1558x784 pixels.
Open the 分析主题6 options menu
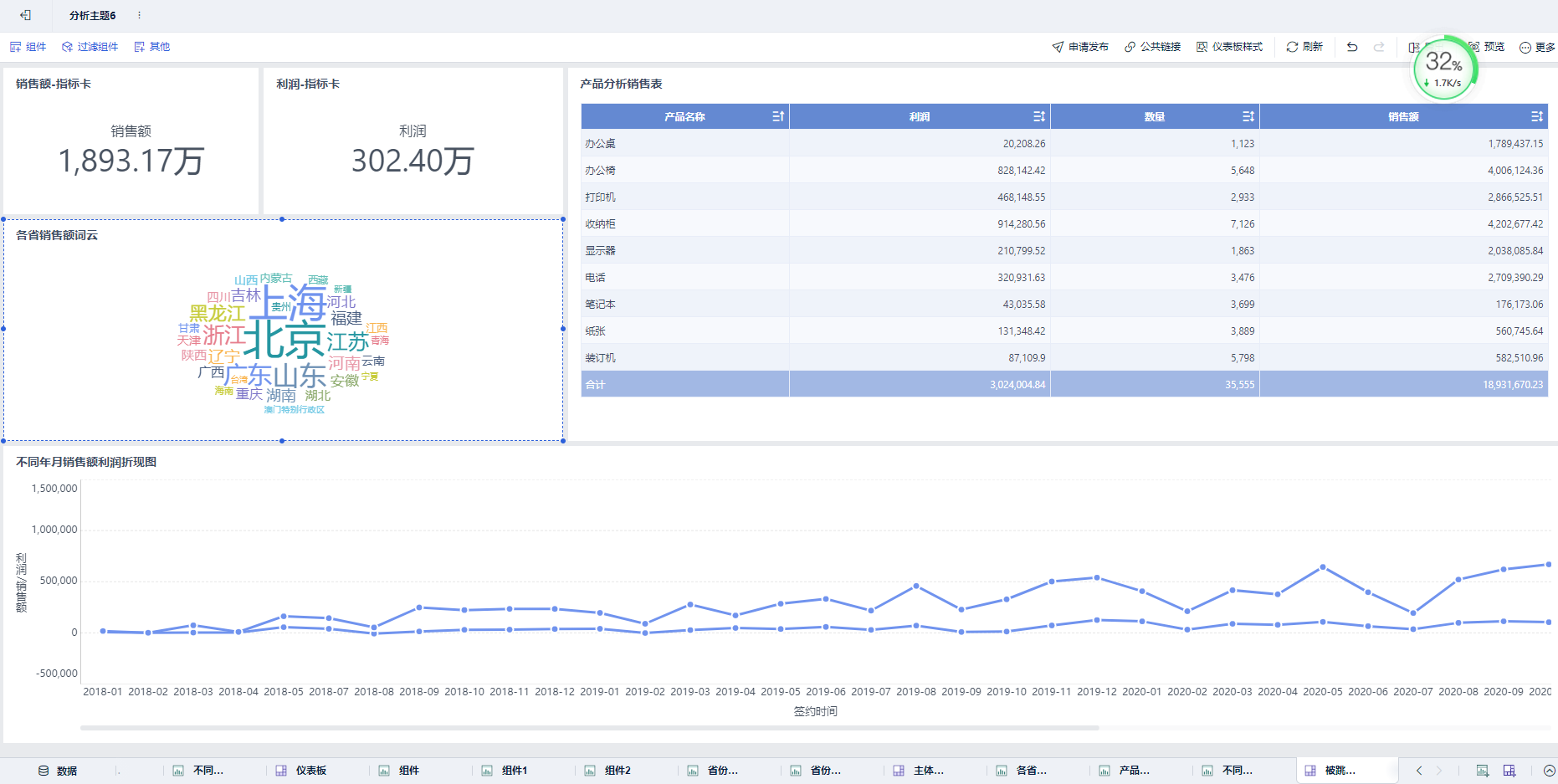click(x=139, y=15)
